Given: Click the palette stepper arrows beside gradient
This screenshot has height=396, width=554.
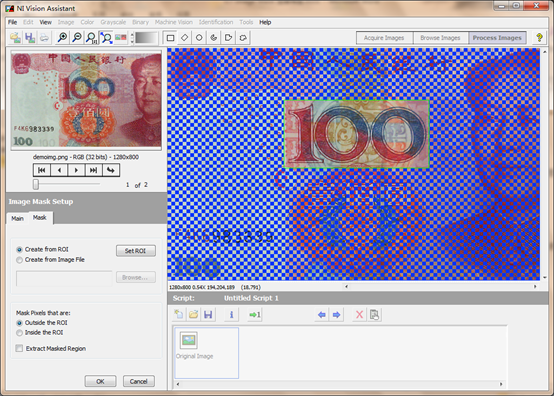Looking at the screenshot, I should click(132, 38).
